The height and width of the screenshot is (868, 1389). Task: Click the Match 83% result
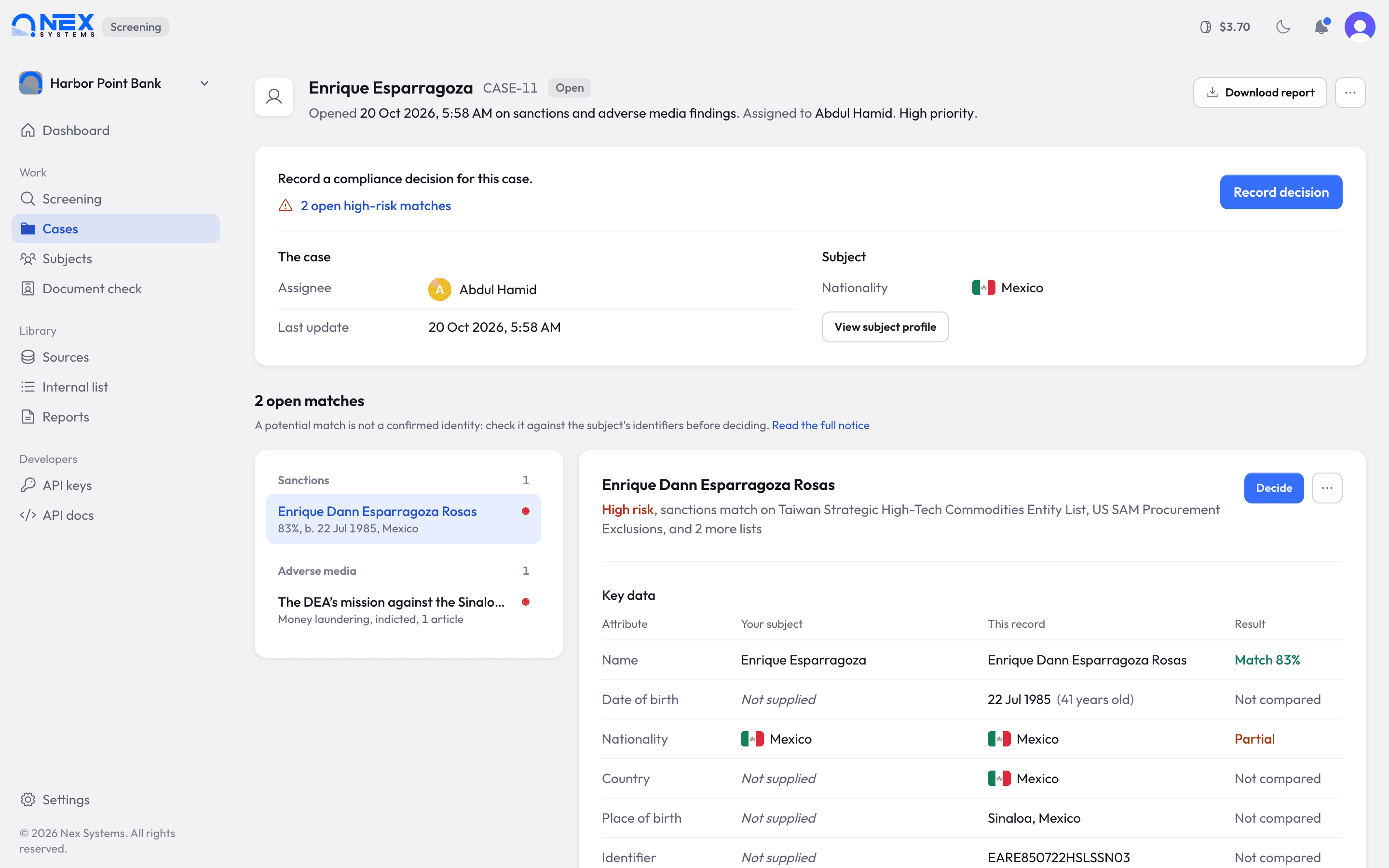coord(1267,660)
